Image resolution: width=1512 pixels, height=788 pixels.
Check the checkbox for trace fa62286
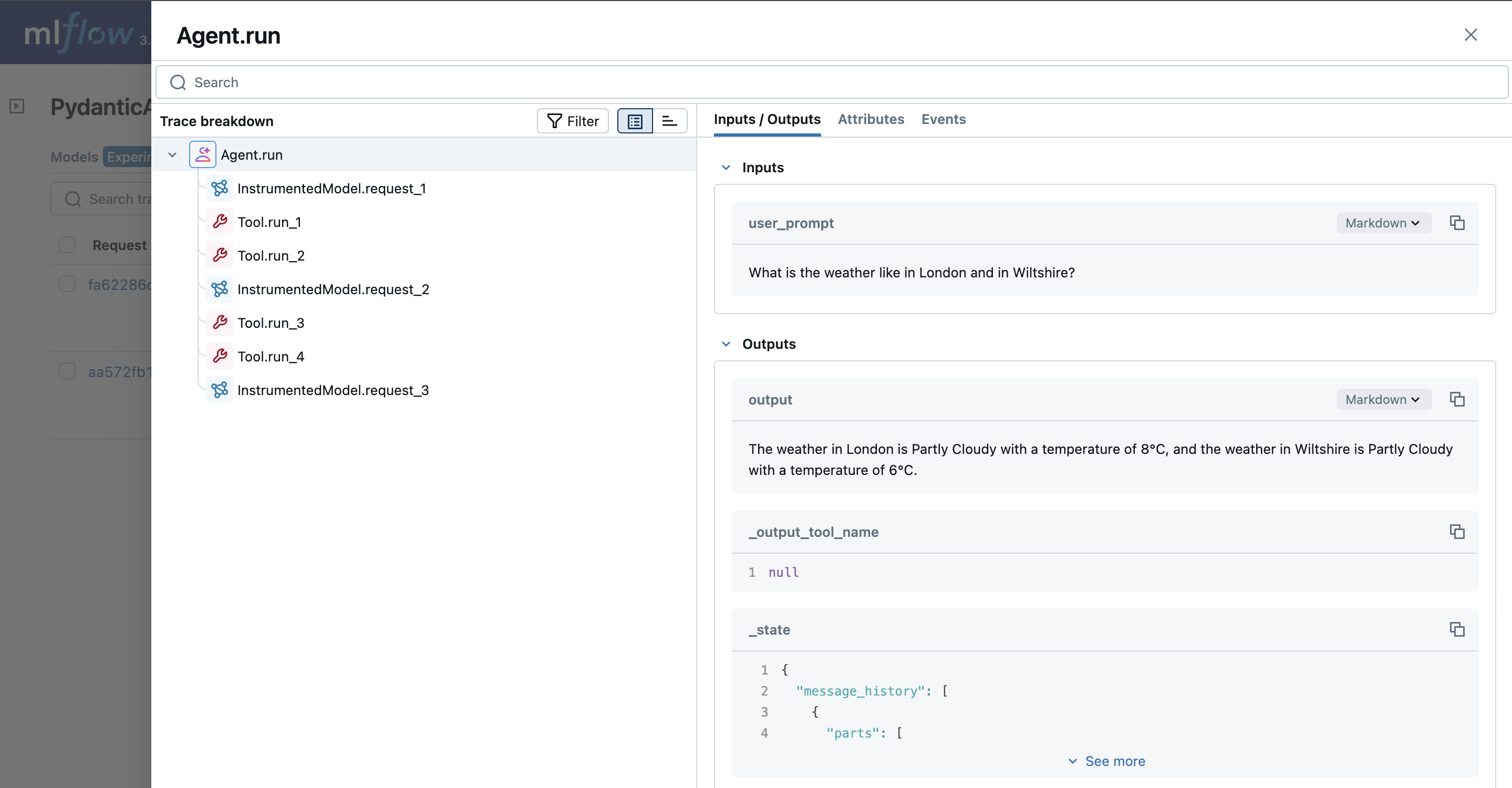pyautogui.click(x=67, y=283)
